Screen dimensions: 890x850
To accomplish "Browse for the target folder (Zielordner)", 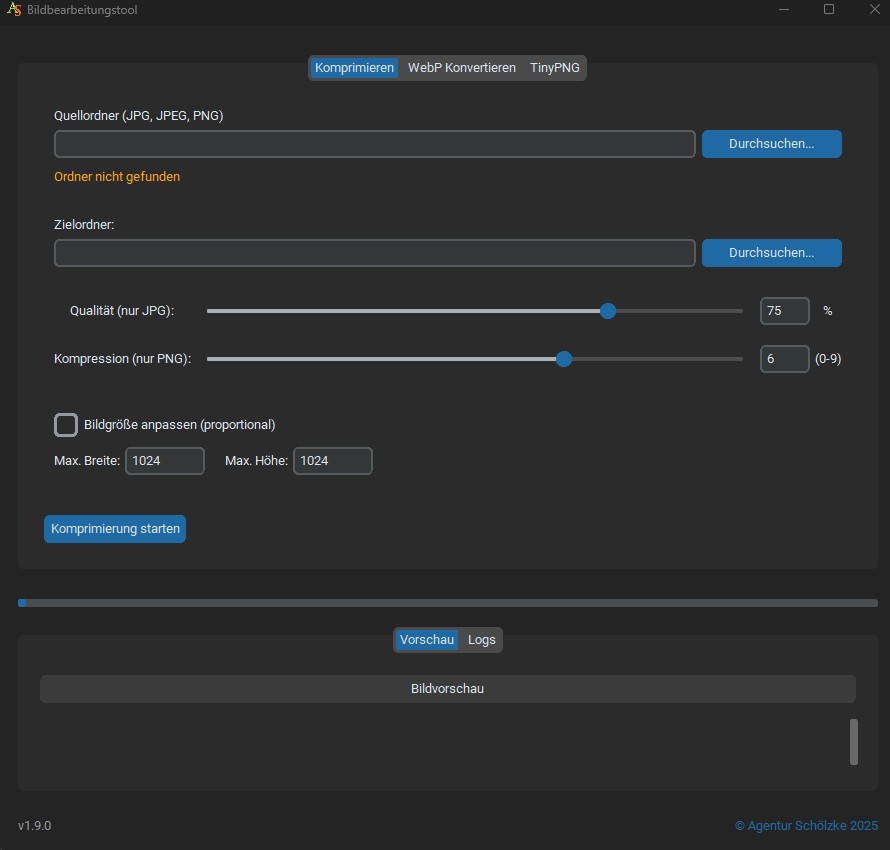I will tap(771, 253).
